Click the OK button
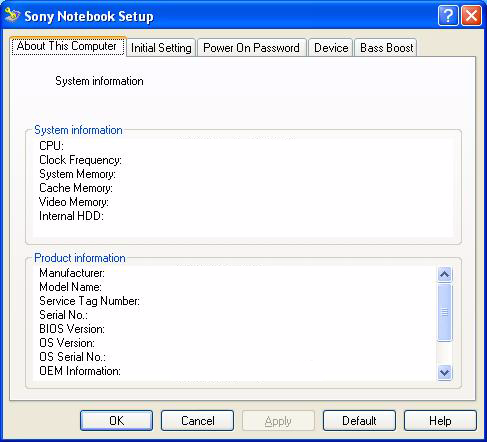The height and width of the screenshot is (442, 487). click(116, 421)
